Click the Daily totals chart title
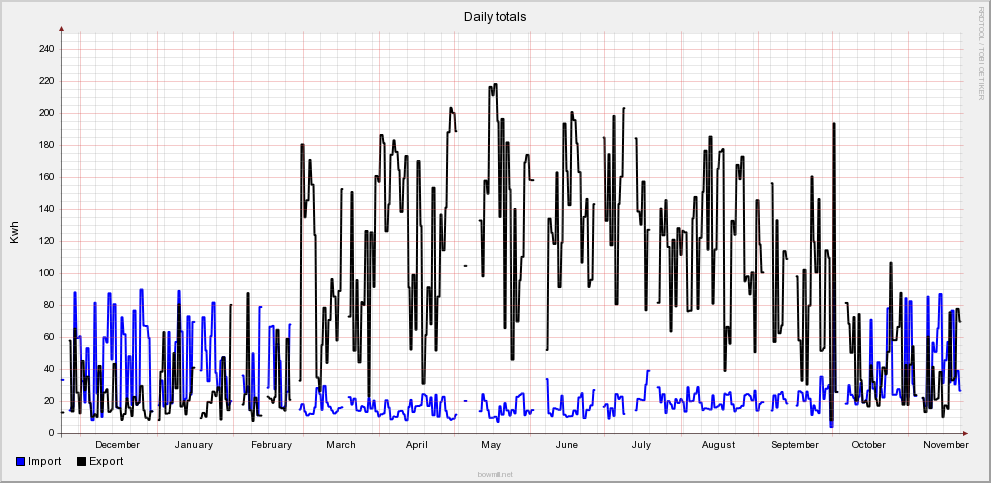Viewport: 991px width, 483px height. (495, 17)
